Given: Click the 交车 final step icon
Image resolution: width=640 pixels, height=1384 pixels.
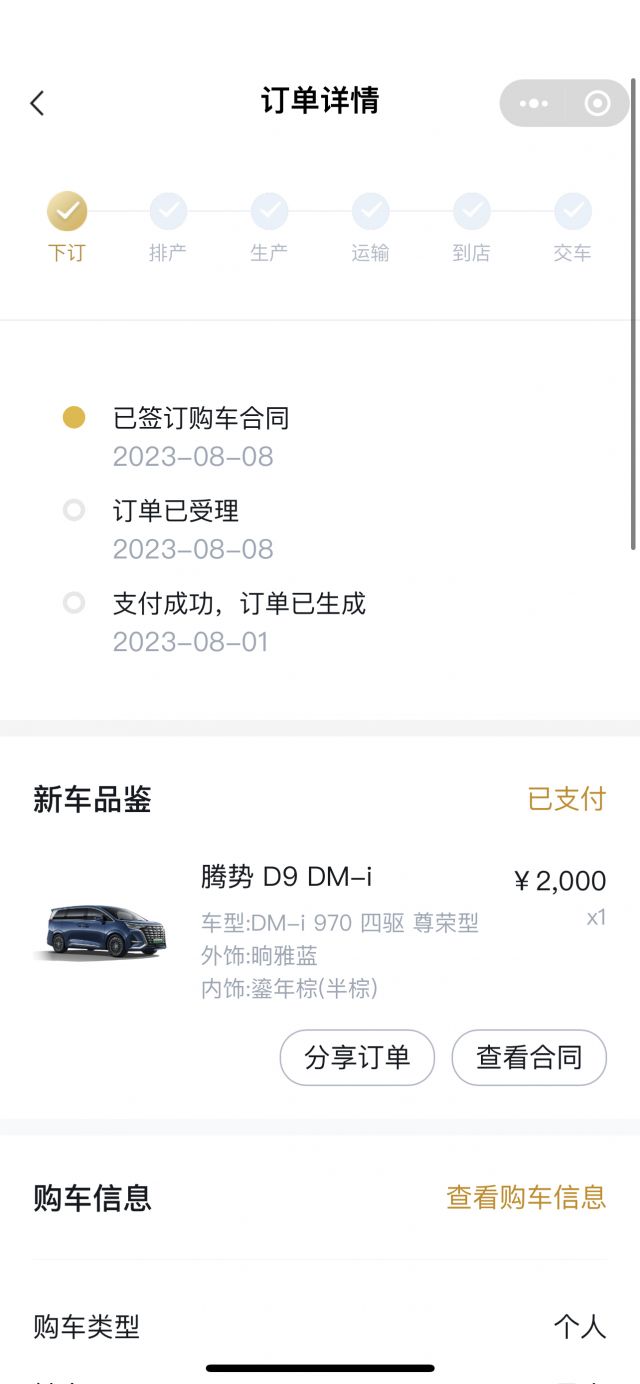Looking at the screenshot, I should [572, 212].
